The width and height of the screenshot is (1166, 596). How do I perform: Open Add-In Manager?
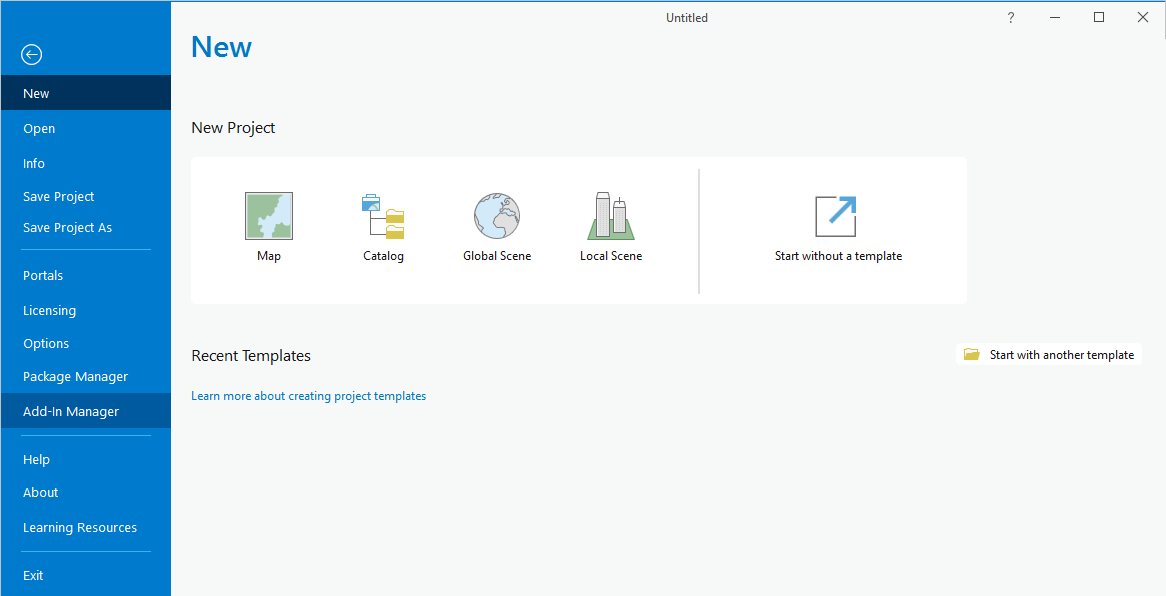click(x=86, y=411)
